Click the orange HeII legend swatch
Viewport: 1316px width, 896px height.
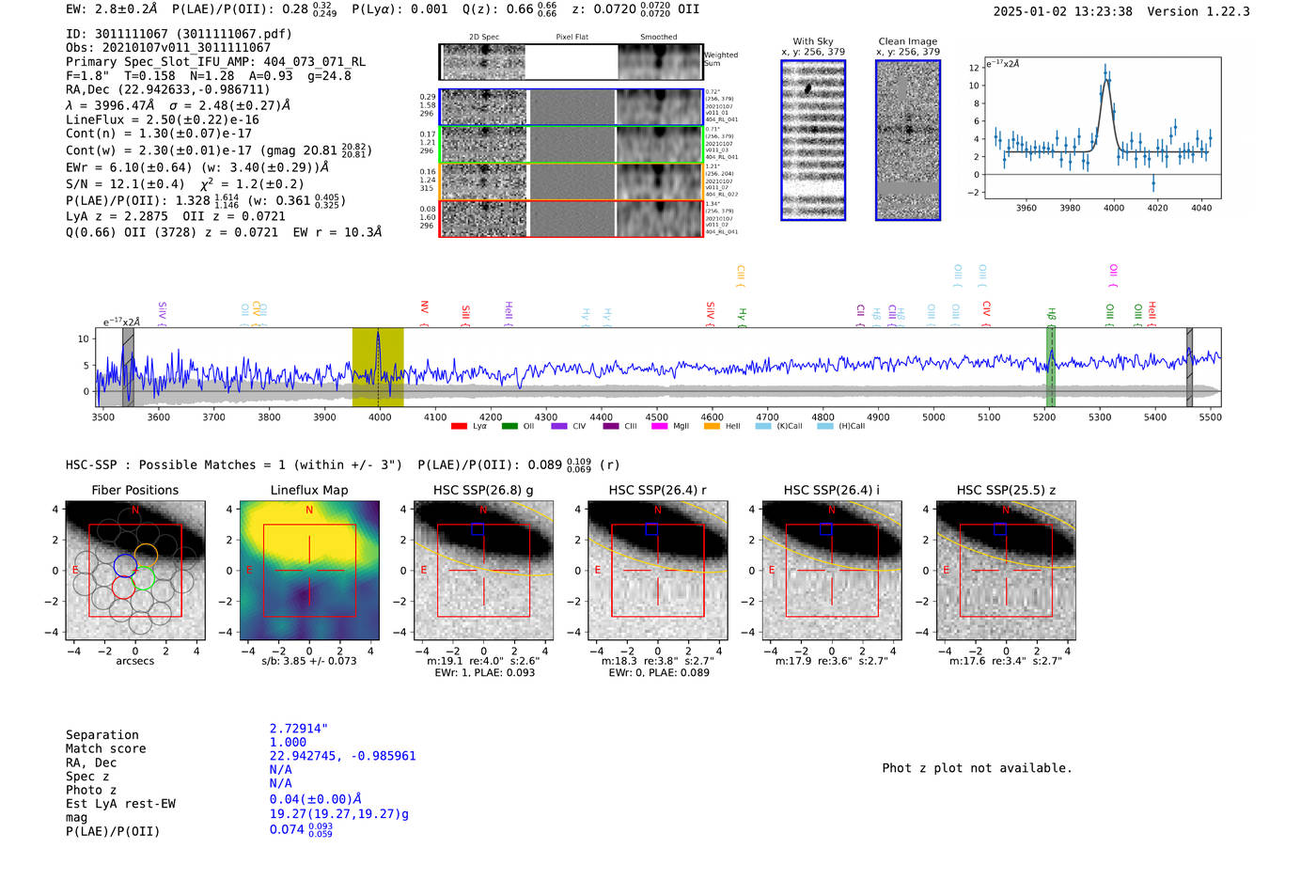[712, 427]
